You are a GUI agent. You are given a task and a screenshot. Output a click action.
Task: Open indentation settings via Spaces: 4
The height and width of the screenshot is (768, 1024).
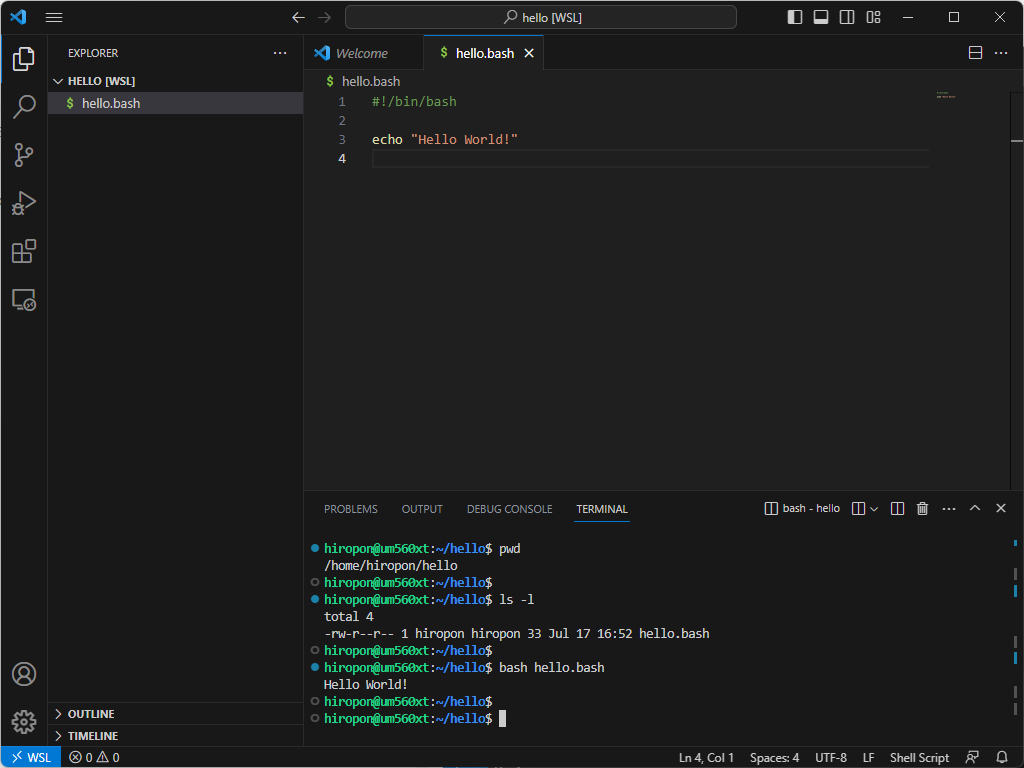click(774, 757)
